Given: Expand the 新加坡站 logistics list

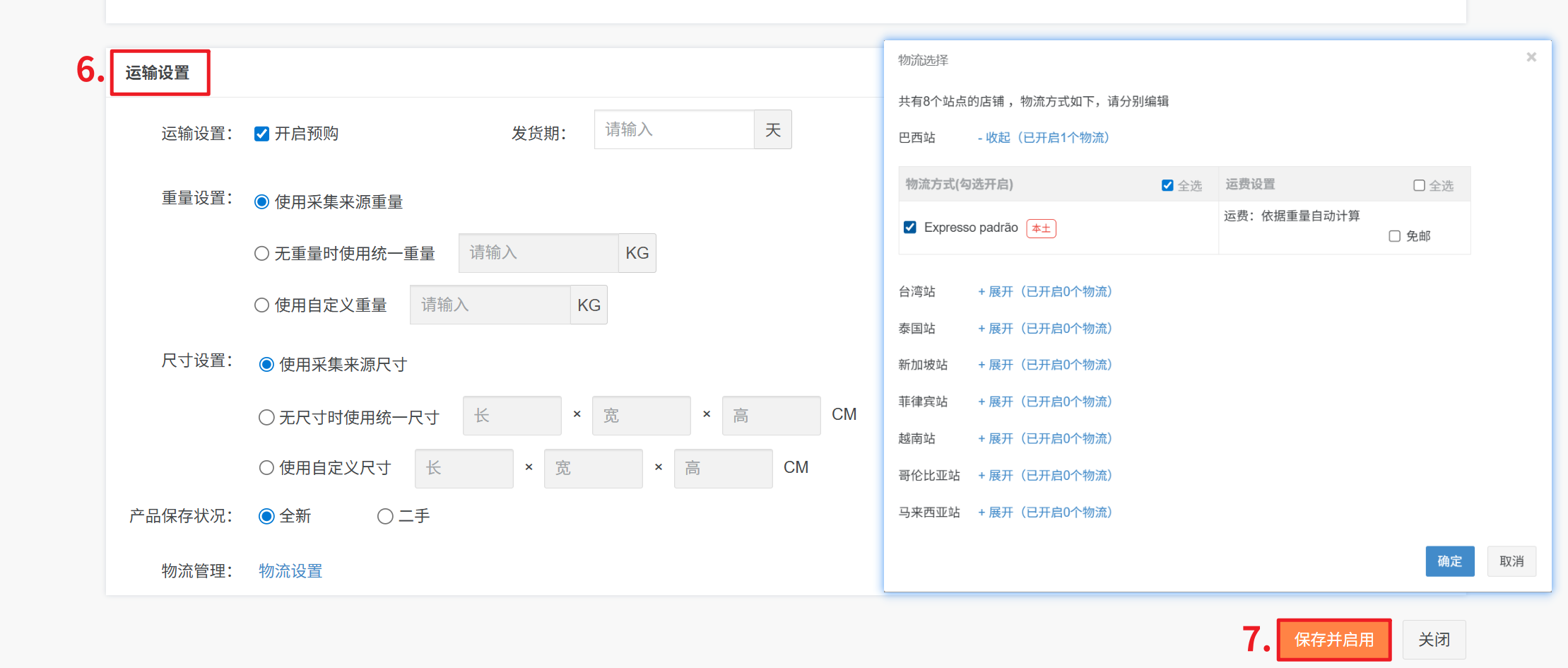Looking at the screenshot, I should pos(1044,365).
